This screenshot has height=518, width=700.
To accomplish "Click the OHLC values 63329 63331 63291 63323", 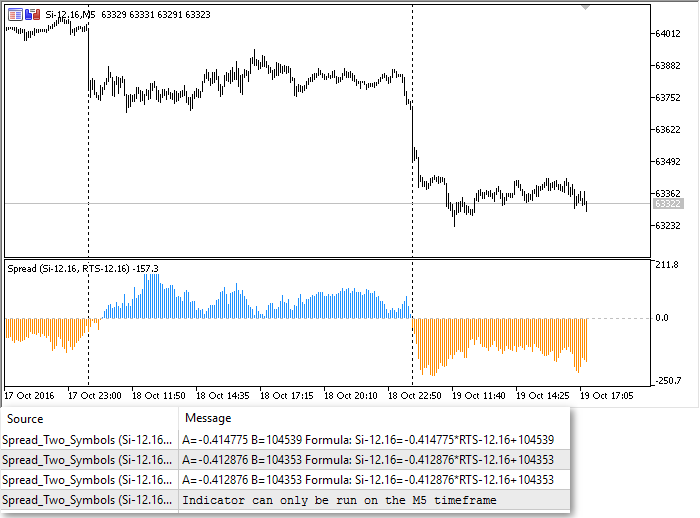I will tap(156, 15).
